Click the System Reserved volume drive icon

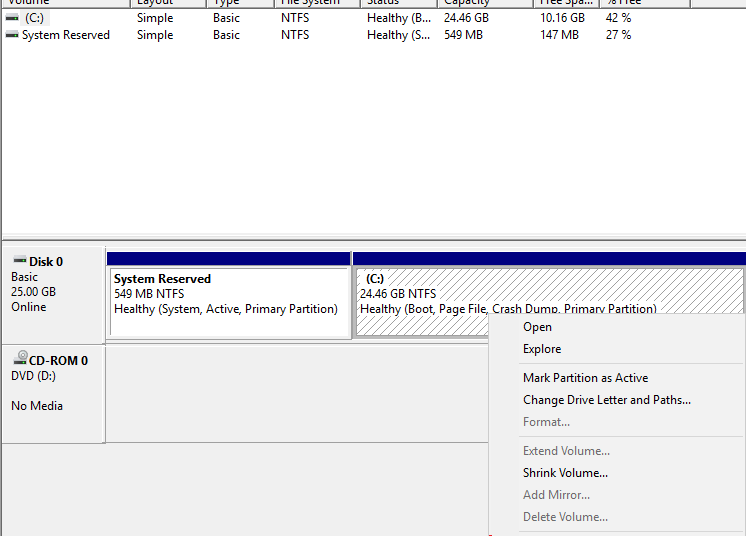click(12, 35)
